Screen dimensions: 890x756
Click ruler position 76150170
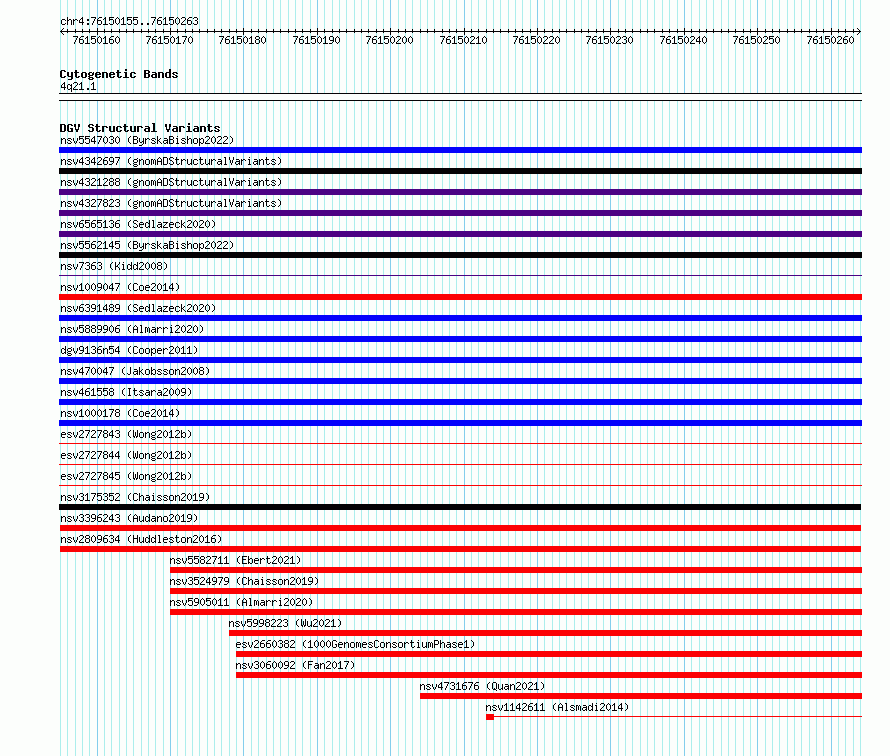[169, 40]
